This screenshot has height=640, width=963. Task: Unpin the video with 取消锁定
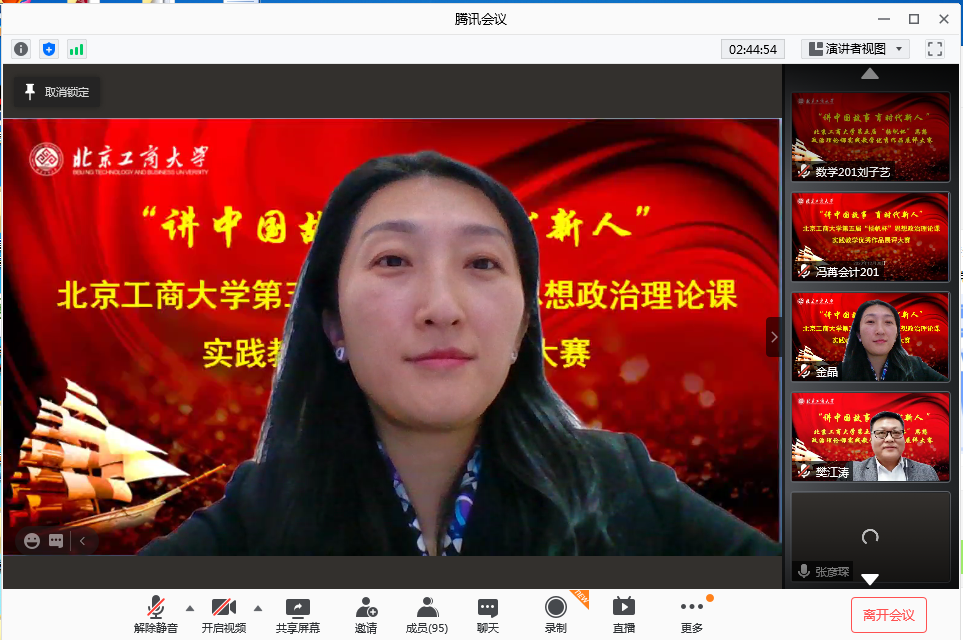click(x=57, y=92)
